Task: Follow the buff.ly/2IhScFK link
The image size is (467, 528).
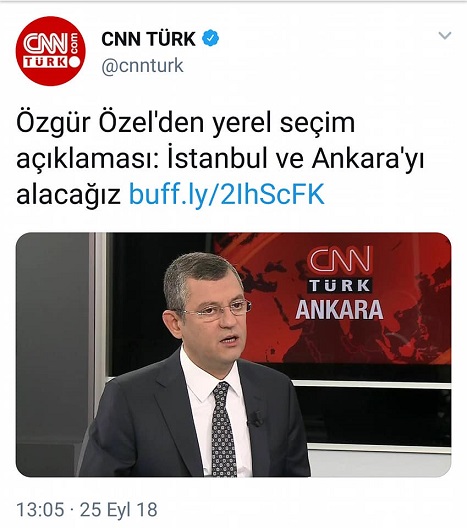Action: [227, 194]
